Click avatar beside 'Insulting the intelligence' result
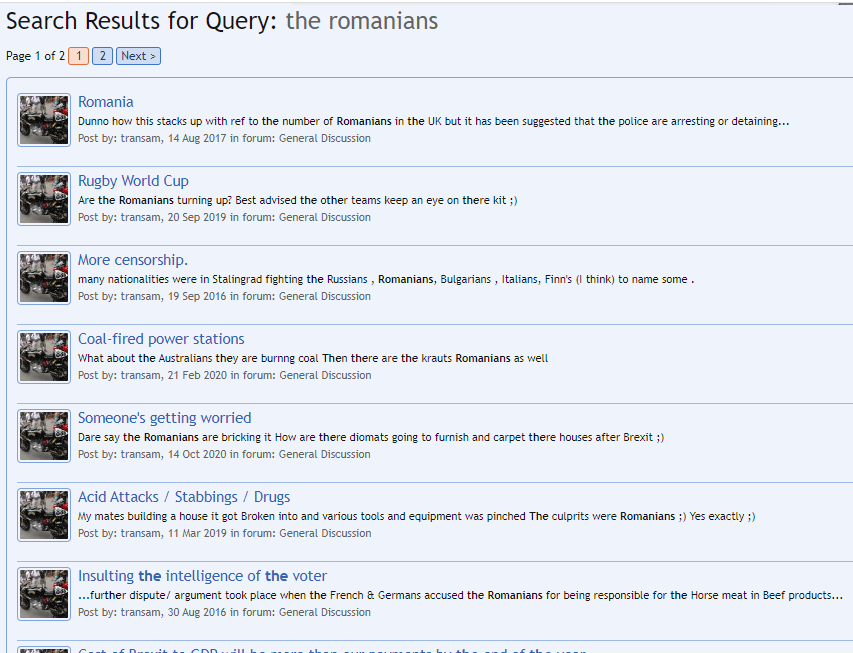 (x=44, y=594)
